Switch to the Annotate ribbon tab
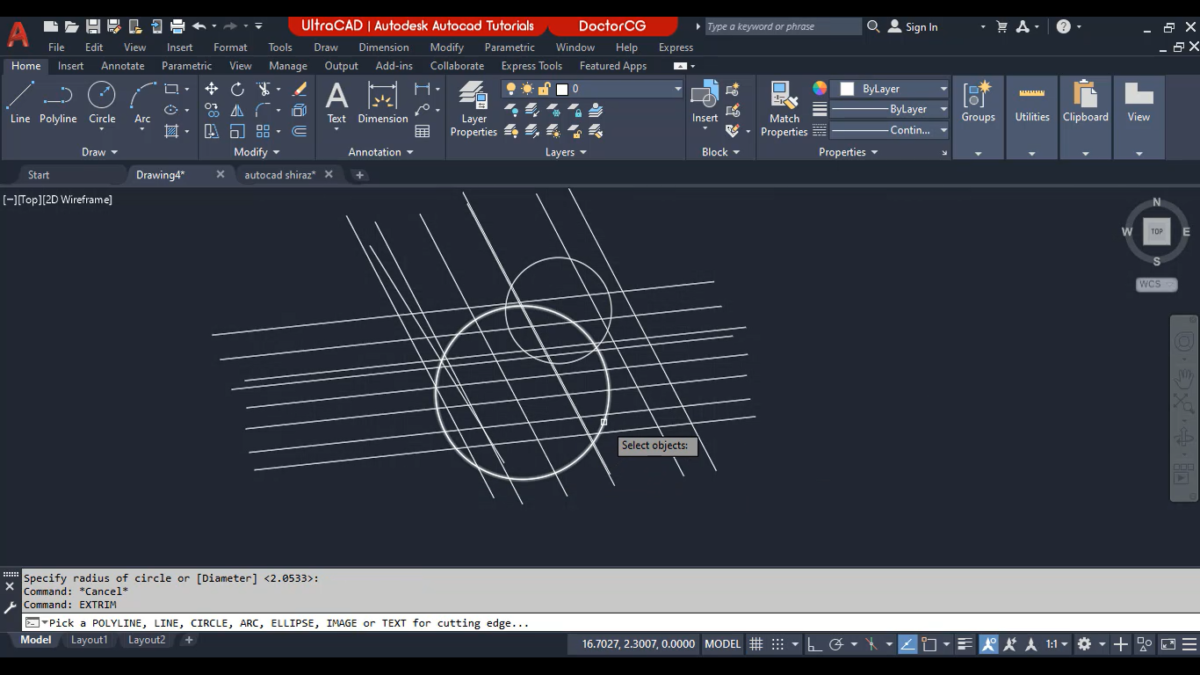 tap(123, 66)
